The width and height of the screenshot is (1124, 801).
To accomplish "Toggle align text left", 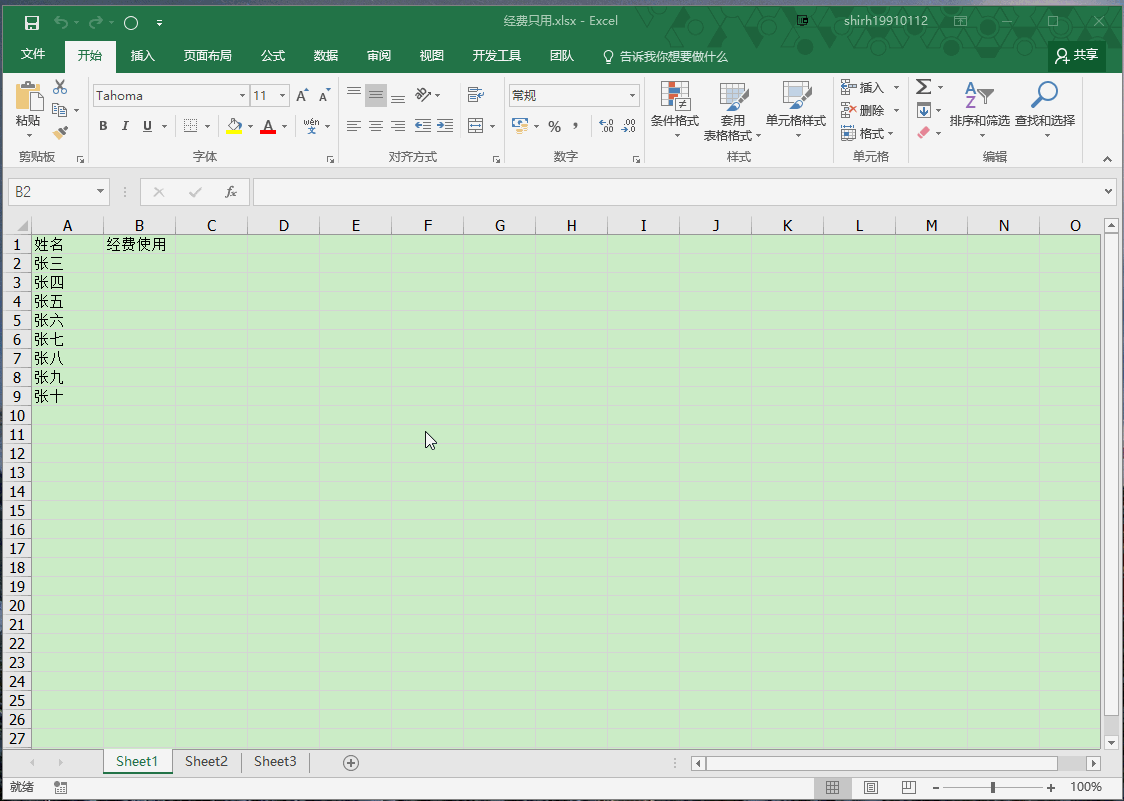I will (353, 126).
